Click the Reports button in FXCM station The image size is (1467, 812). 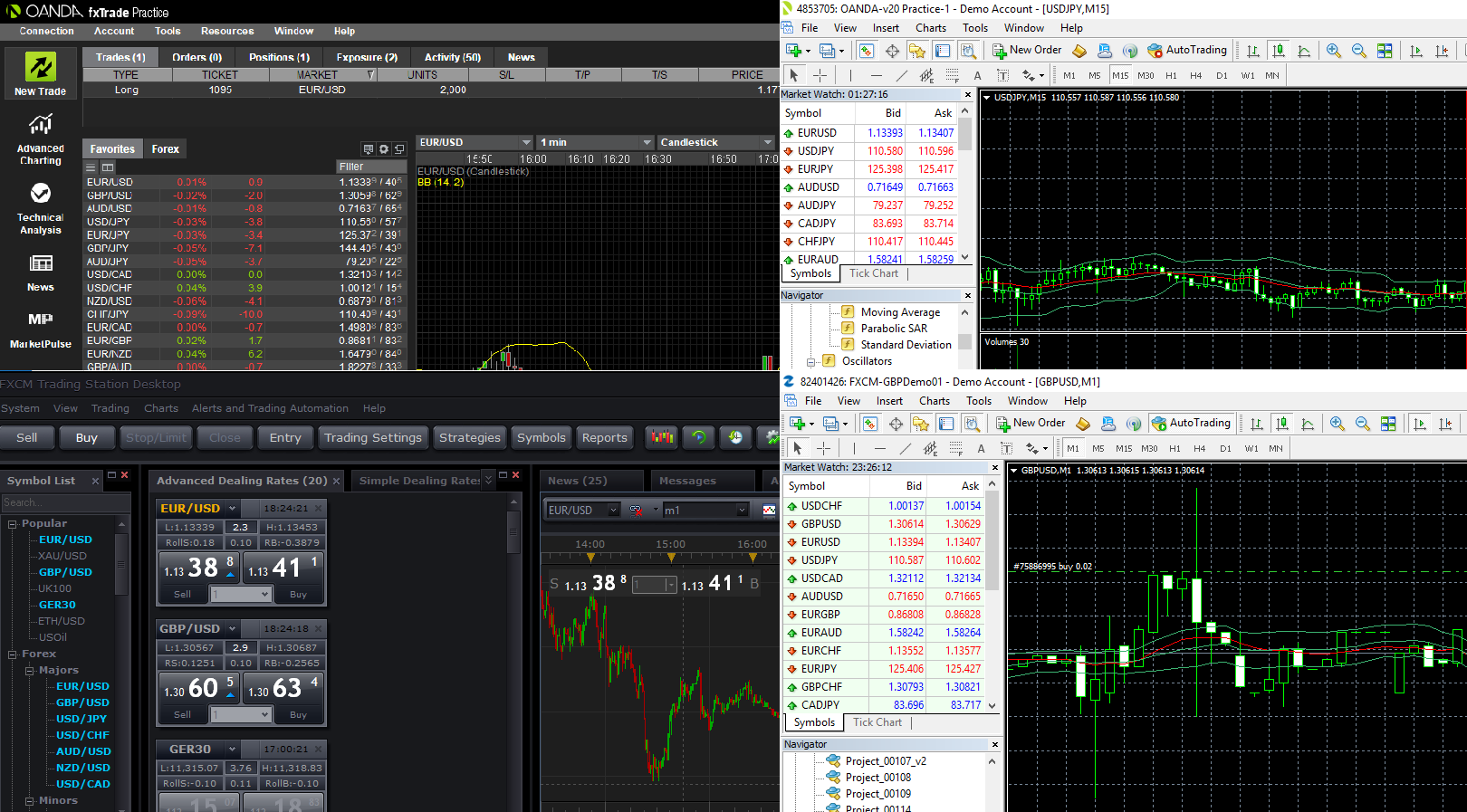604,437
